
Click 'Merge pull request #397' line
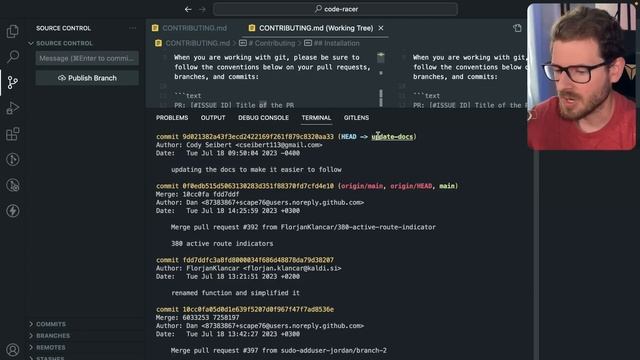(x=279, y=350)
